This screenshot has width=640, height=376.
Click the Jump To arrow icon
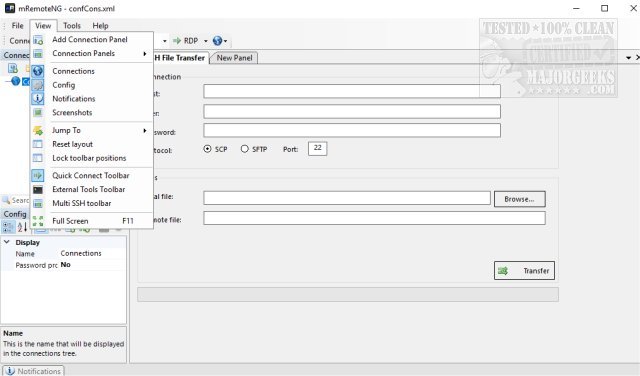pyautogui.click(x=38, y=131)
